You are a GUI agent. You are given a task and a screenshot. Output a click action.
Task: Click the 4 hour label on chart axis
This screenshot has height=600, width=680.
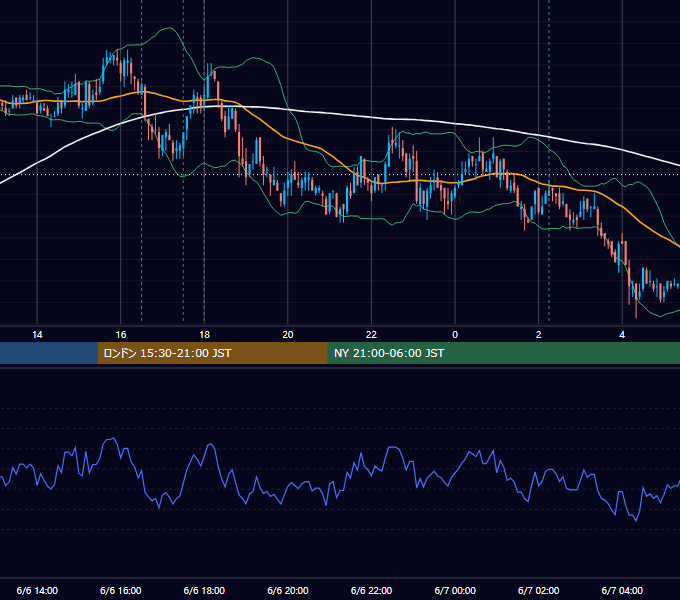622,335
